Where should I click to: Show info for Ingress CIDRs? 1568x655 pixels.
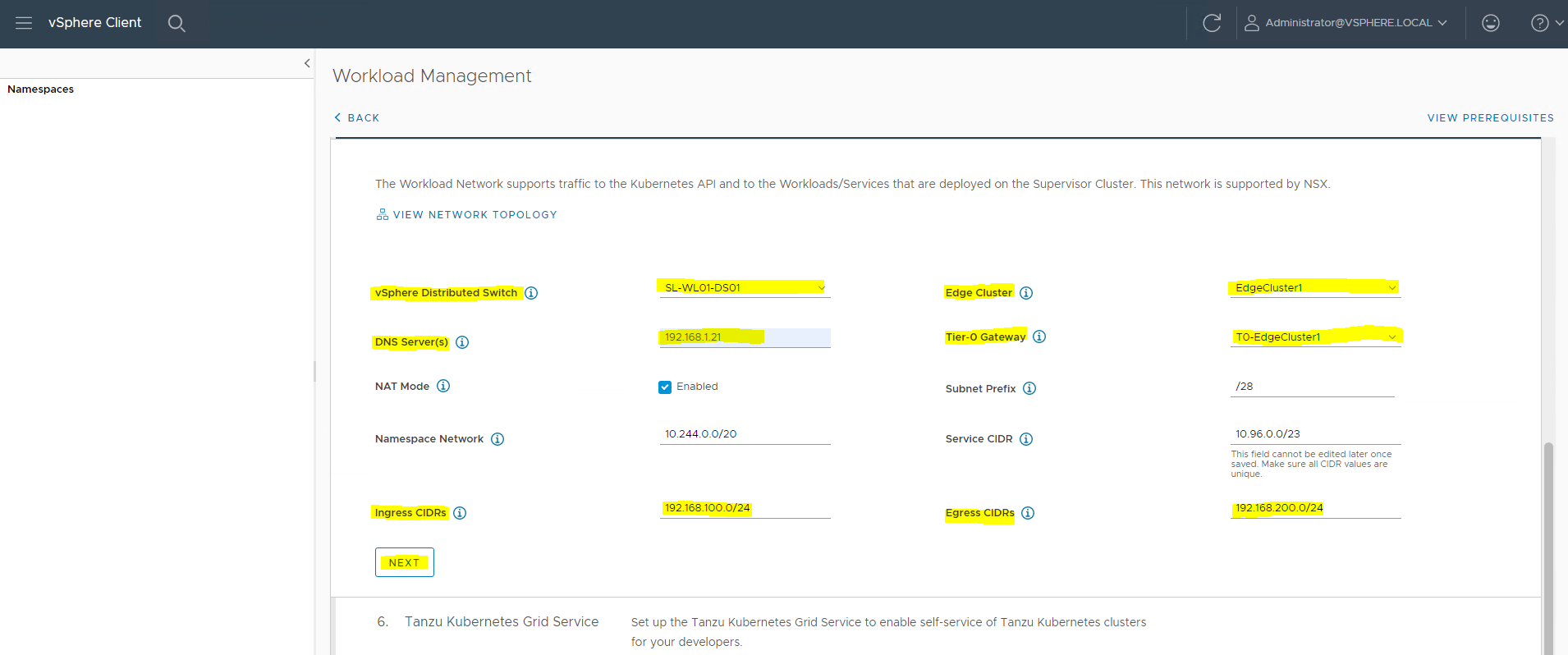(460, 513)
